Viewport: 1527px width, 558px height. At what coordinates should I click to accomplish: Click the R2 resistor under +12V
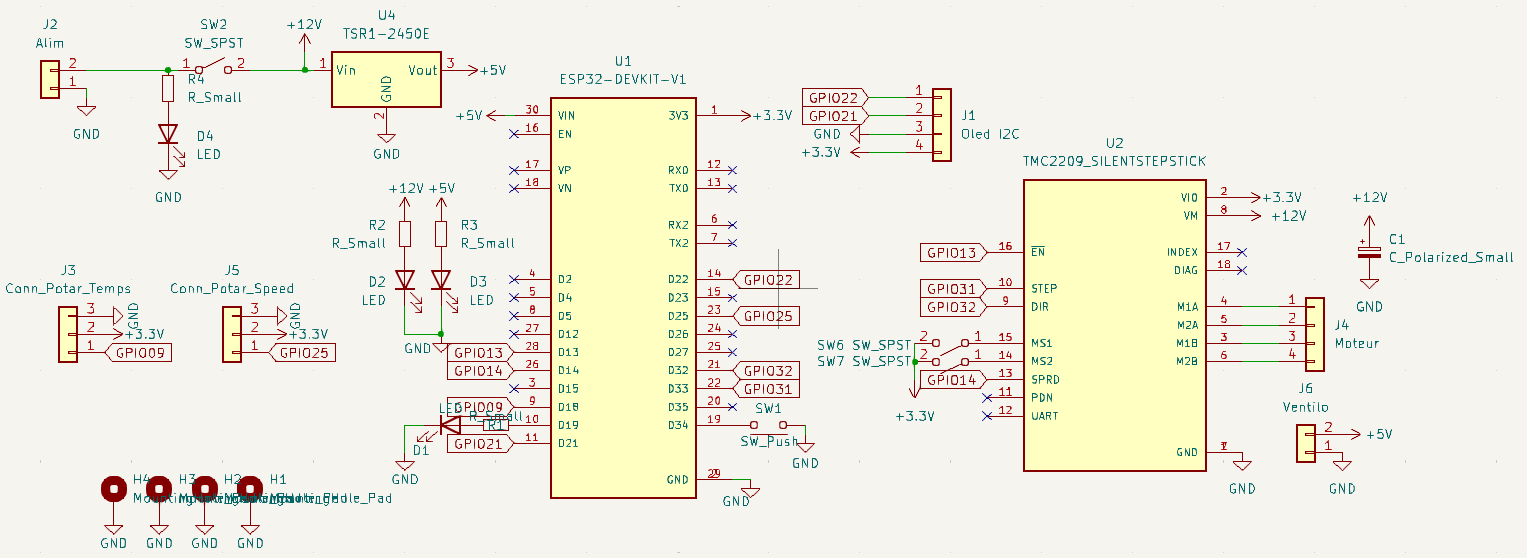(x=405, y=234)
